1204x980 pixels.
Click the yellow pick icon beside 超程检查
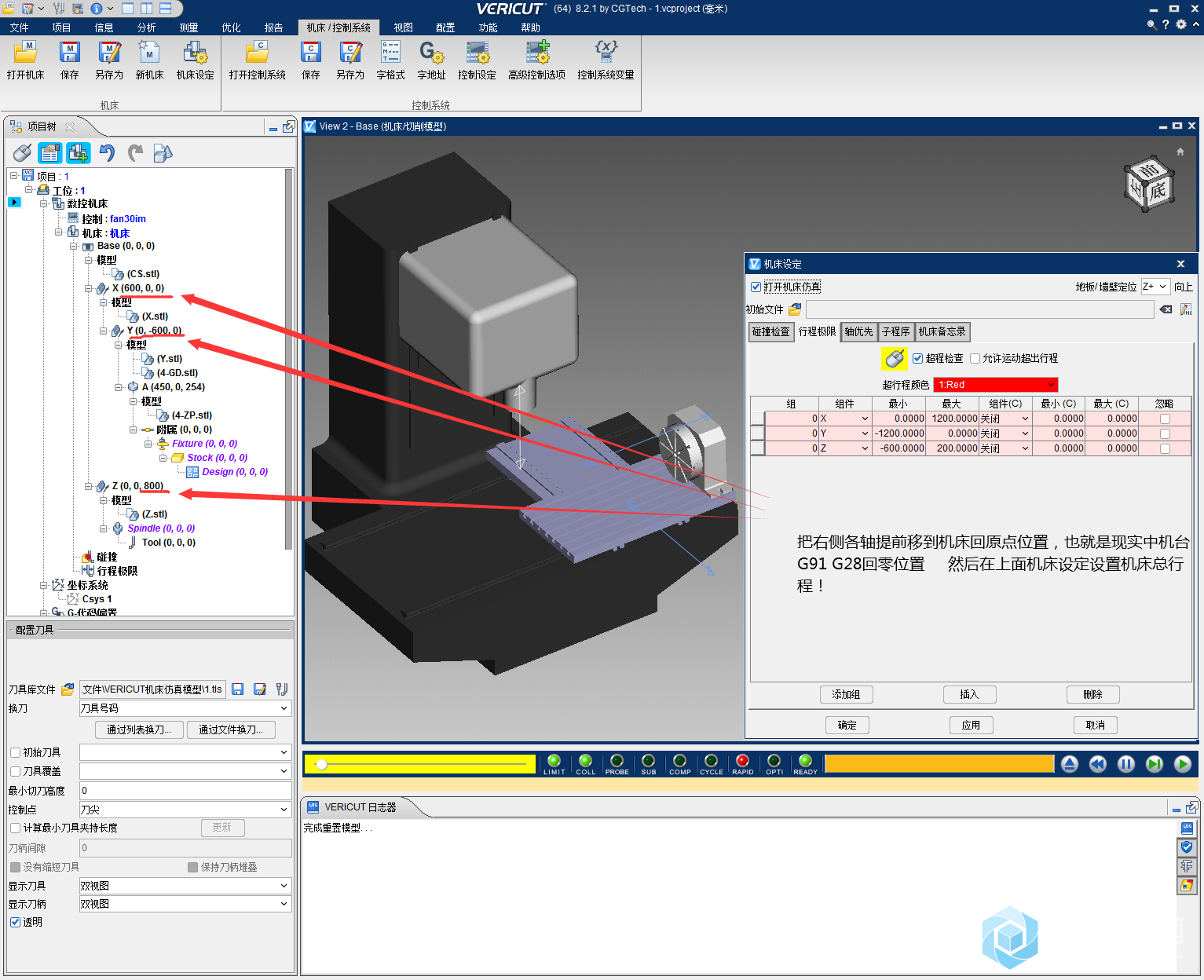pyautogui.click(x=895, y=358)
